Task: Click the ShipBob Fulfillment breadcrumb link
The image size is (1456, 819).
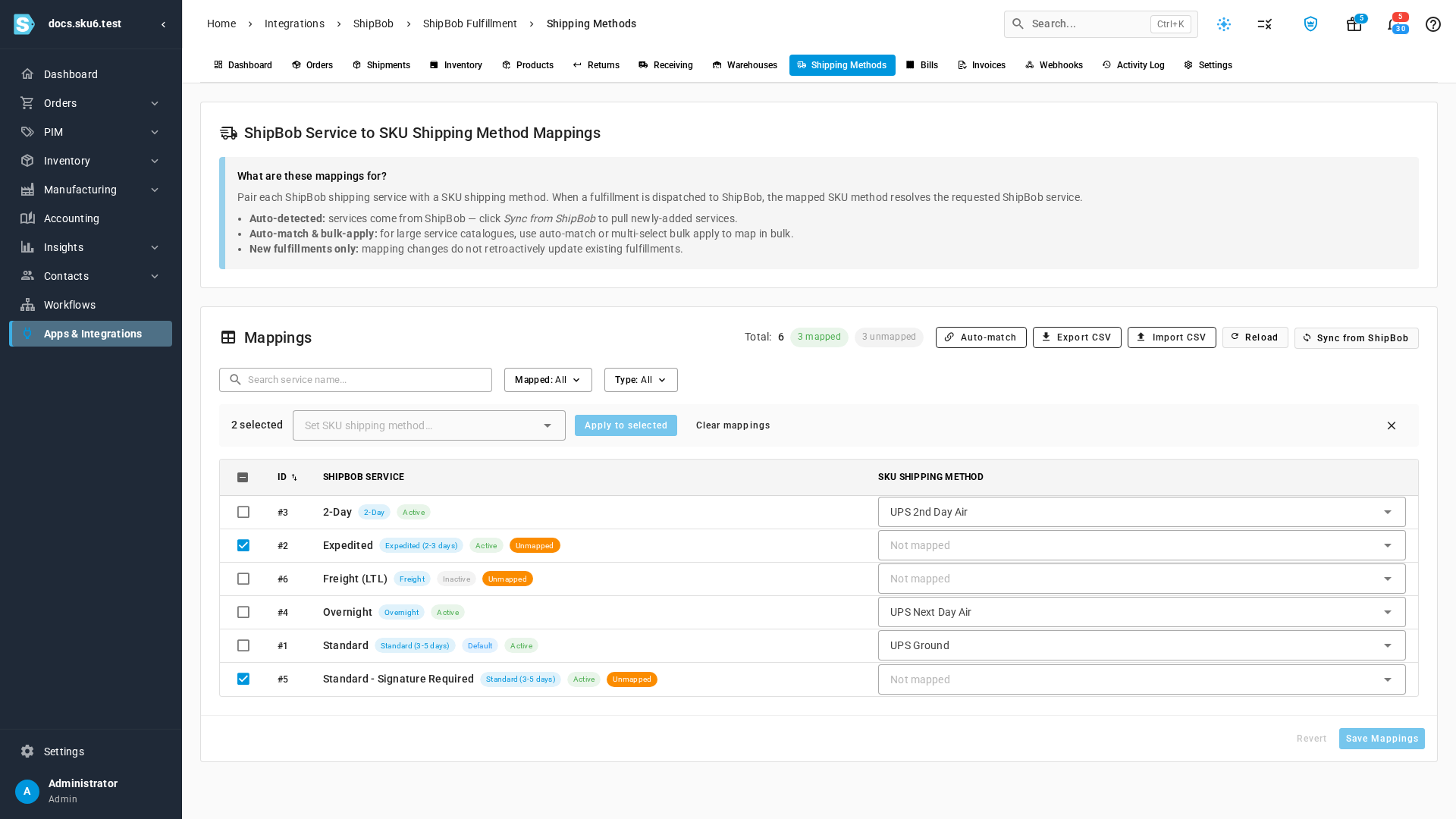Action: click(469, 24)
